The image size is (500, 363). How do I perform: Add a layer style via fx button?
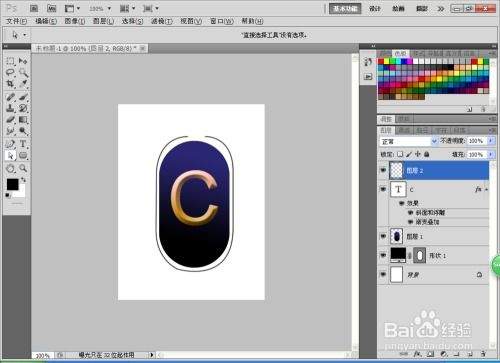[417, 354]
